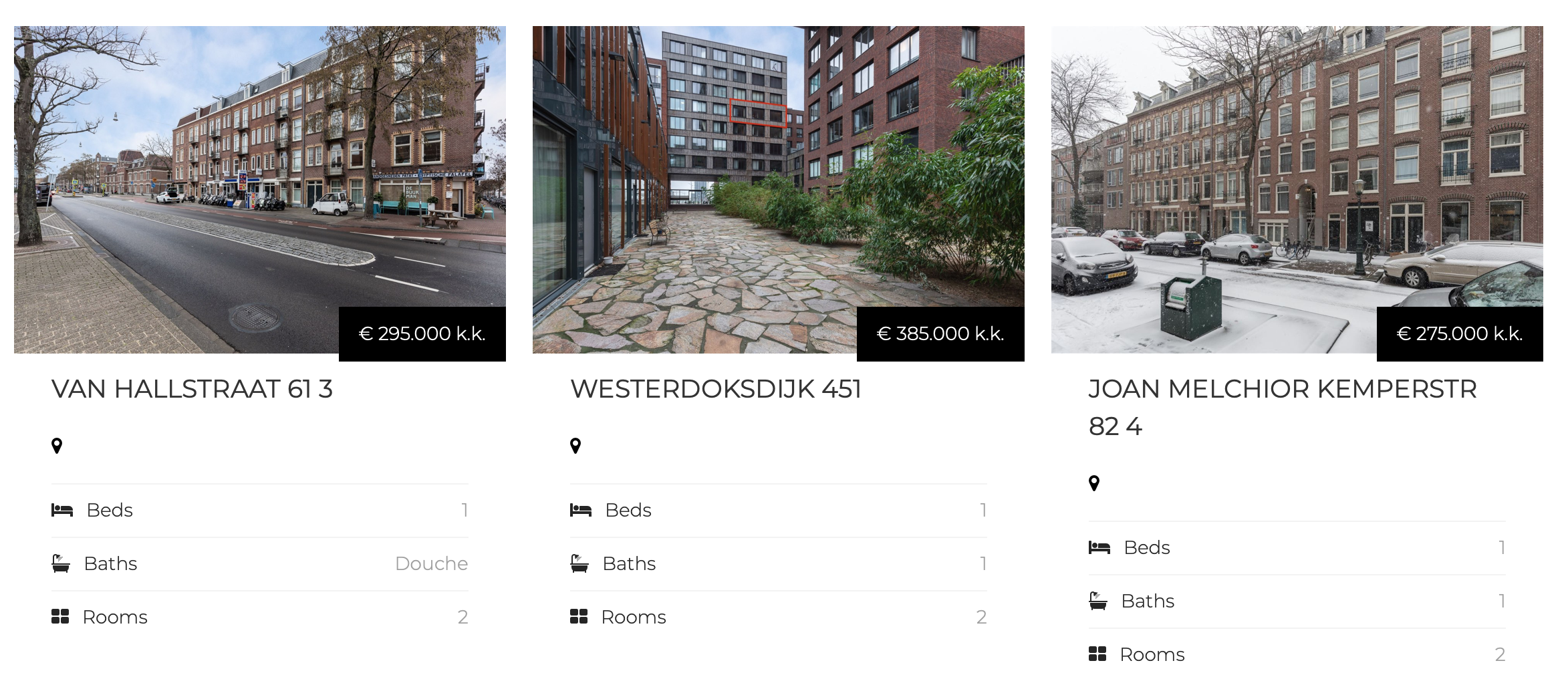Image resolution: width=1568 pixels, height=675 pixels.
Task: Click the € 385.000 k.k. price tag
Action: [940, 333]
